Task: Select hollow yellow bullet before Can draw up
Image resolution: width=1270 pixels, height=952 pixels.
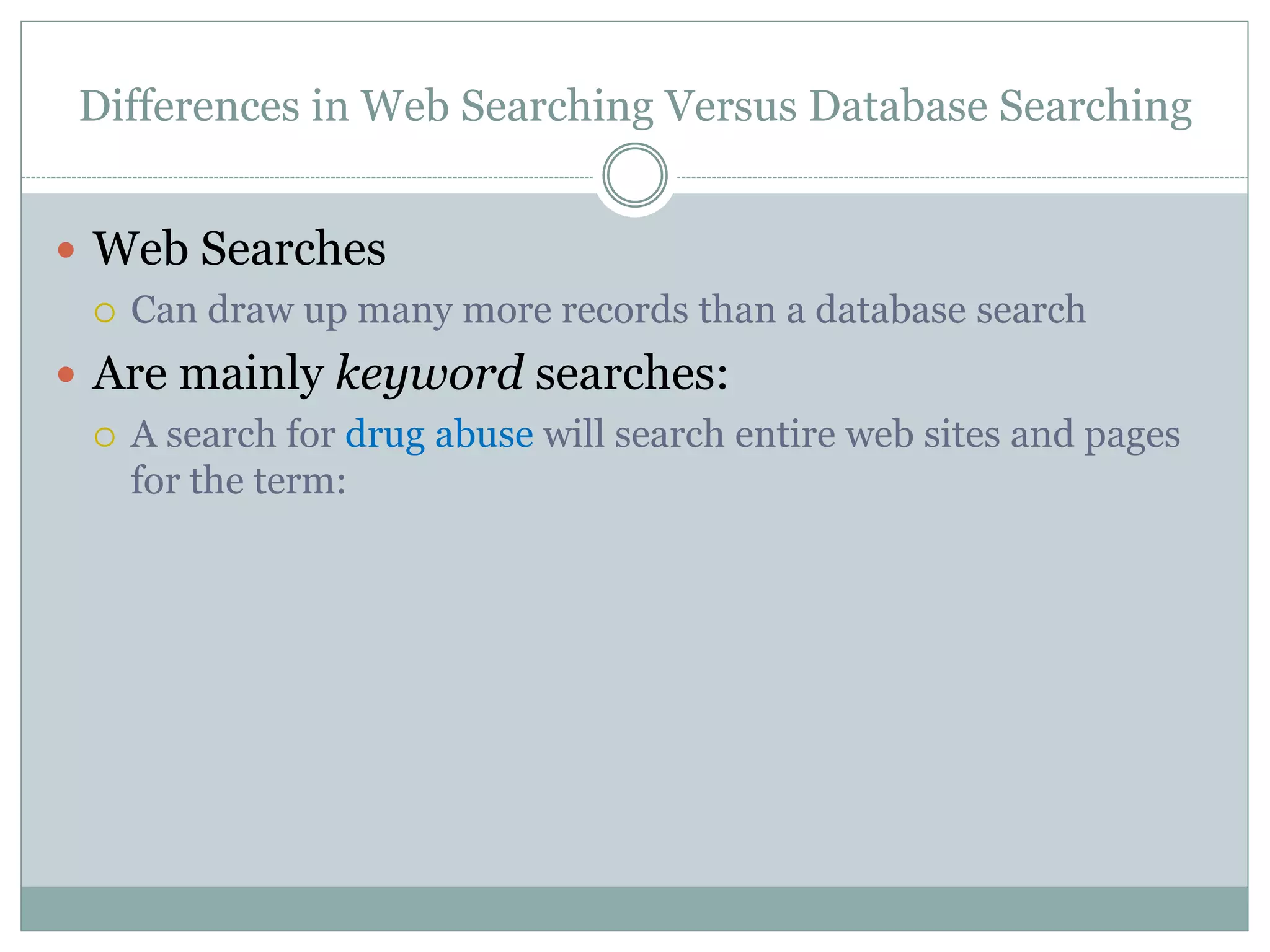Action: tap(105, 313)
